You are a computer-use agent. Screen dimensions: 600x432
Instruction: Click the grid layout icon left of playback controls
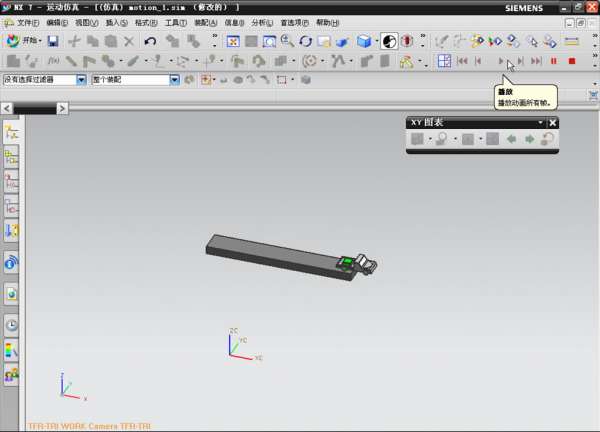[444, 61]
